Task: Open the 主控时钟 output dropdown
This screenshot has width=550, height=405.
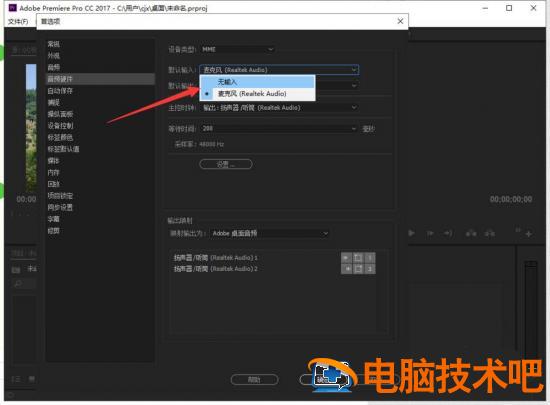Action: click(279, 108)
